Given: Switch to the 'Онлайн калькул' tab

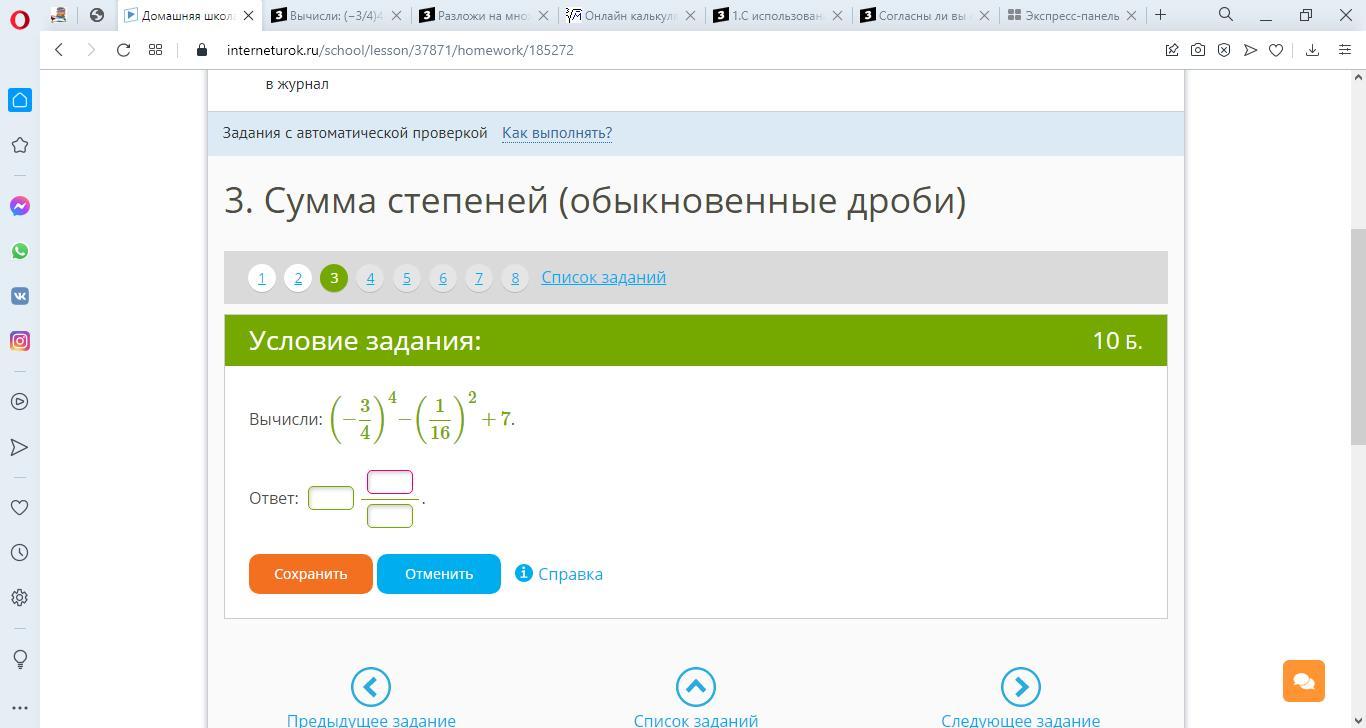Looking at the screenshot, I should coord(631,15).
